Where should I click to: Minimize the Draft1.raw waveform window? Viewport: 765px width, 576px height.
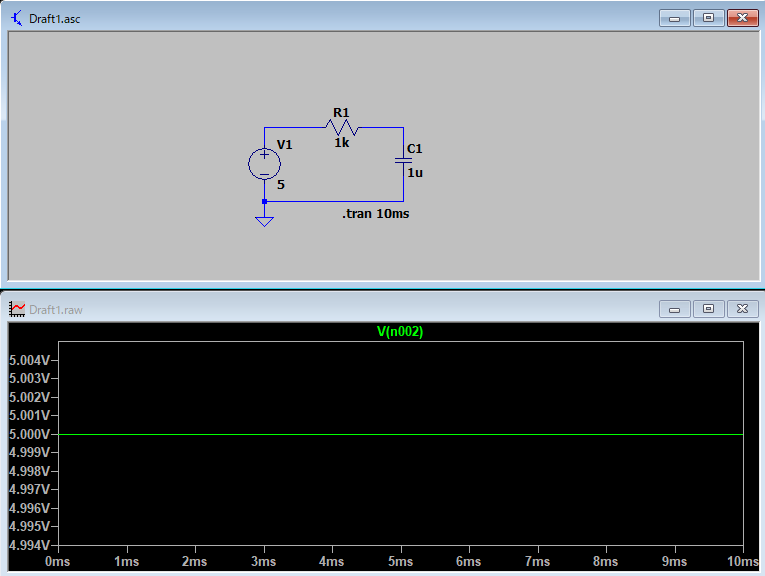point(676,309)
